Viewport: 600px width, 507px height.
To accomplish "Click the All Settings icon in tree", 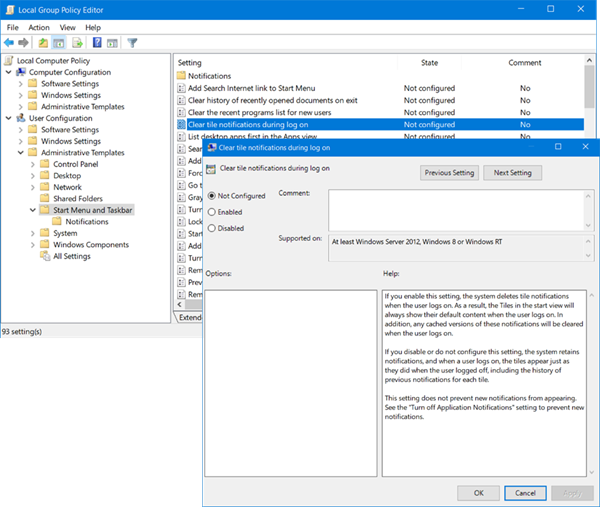I will pos(45,256).
